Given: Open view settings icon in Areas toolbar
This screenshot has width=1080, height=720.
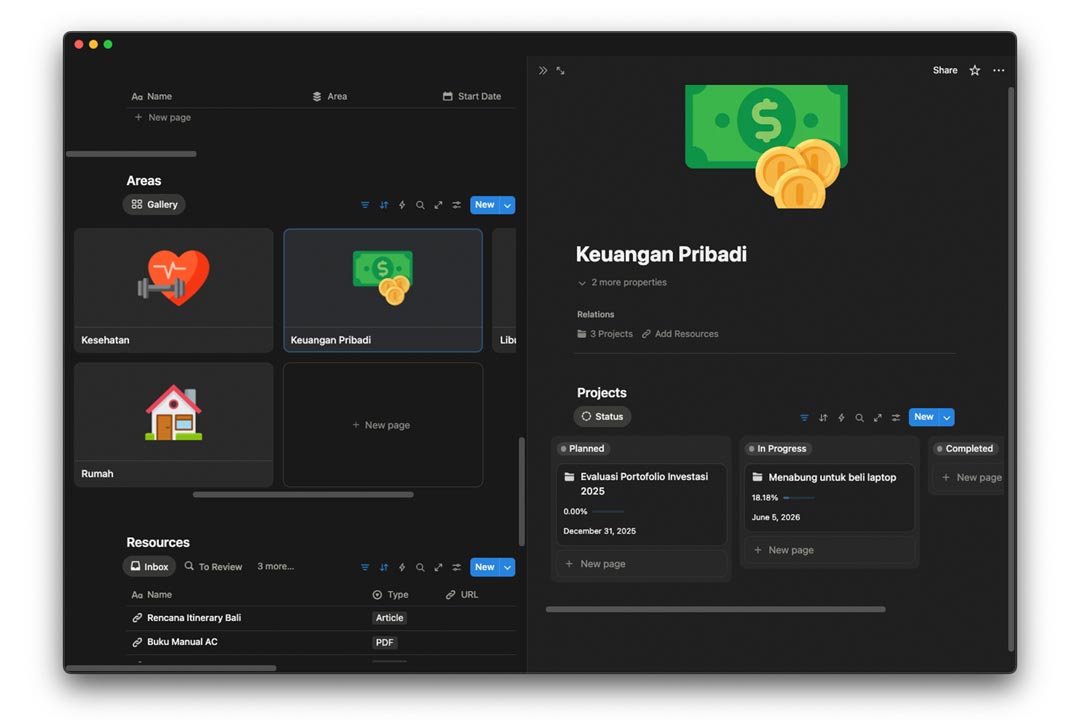Looking at the screenshot, I should (x=456, y=205).
